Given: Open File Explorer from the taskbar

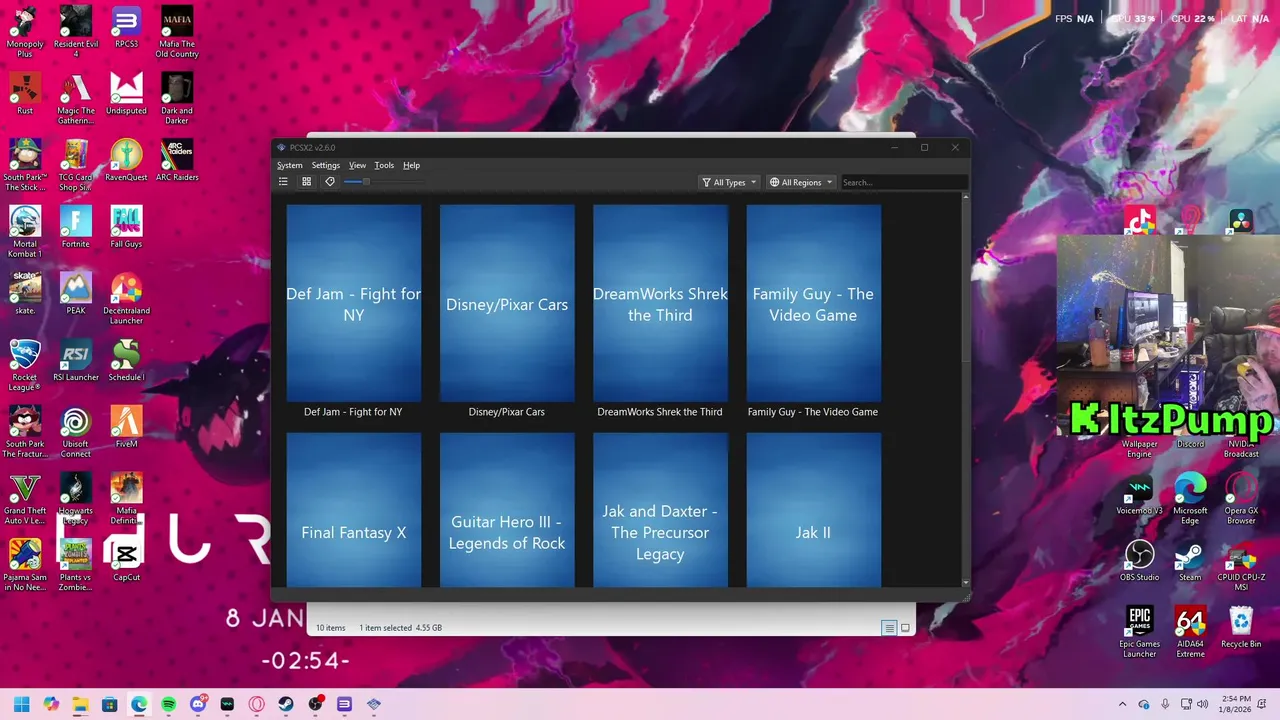Looking at the screenshot, I should pyautogui.click(x=80, y=704).
